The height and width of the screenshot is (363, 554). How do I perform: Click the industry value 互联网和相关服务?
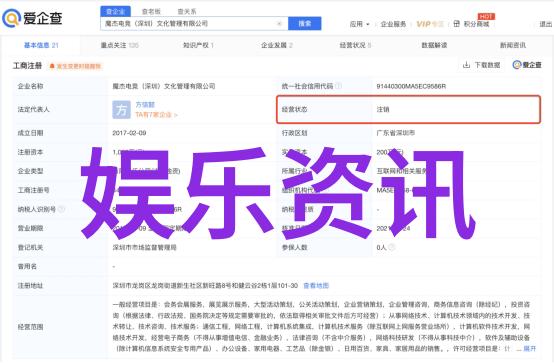(x=402, y=171)
